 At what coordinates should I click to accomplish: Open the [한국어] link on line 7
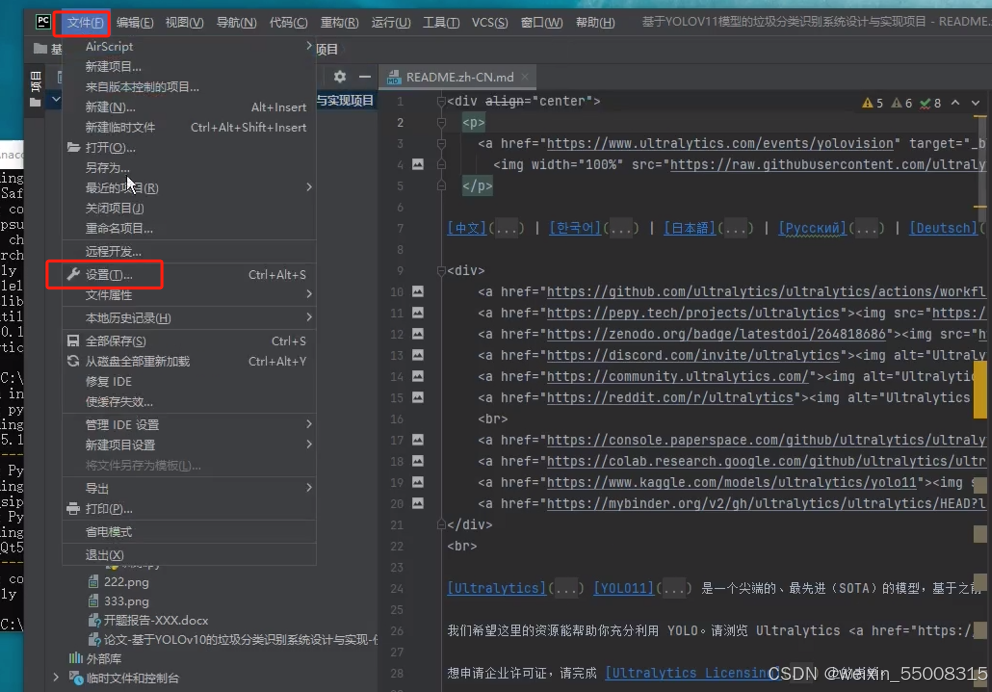[x=575, y=228]
